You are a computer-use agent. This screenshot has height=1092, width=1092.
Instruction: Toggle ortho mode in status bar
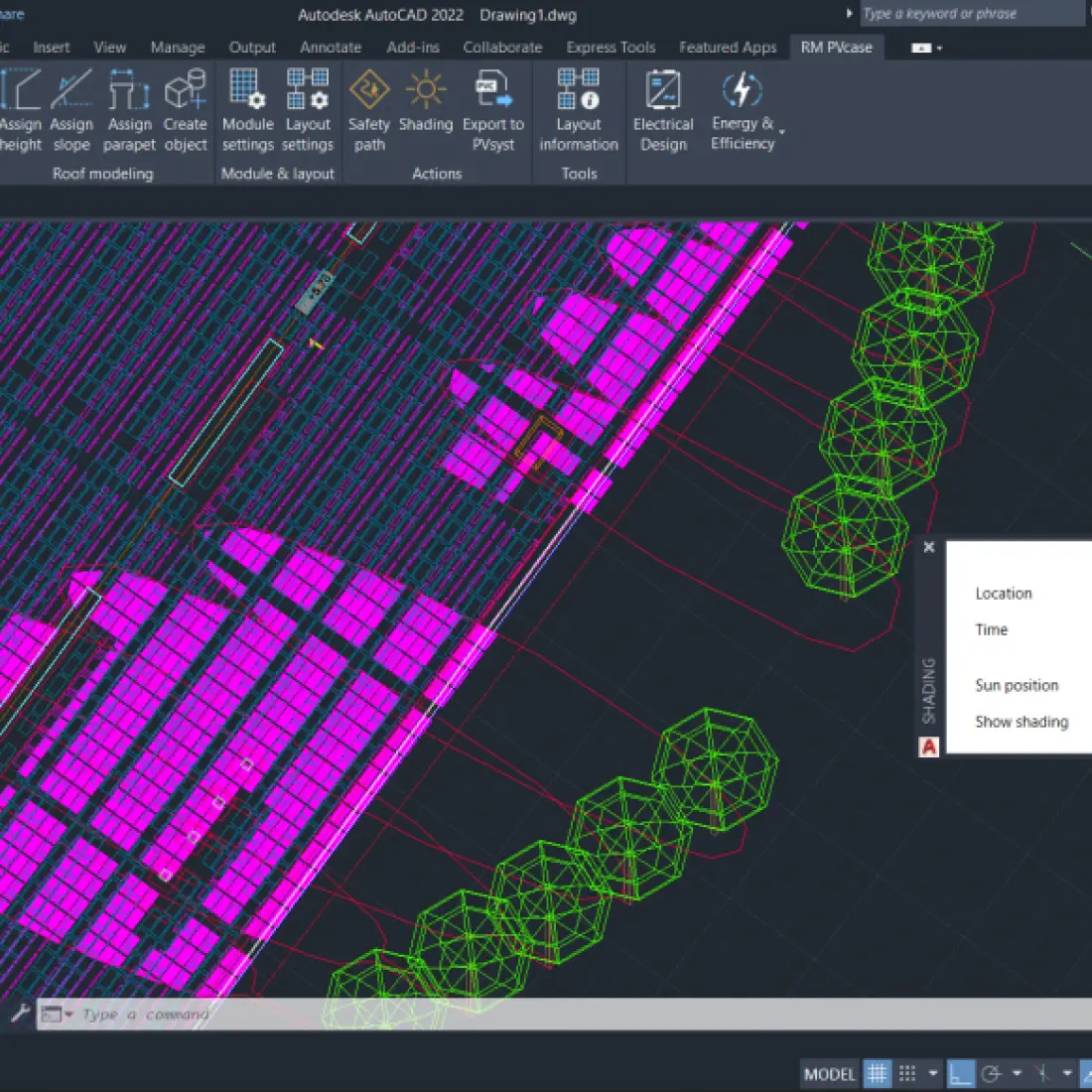click(961, 1073)
